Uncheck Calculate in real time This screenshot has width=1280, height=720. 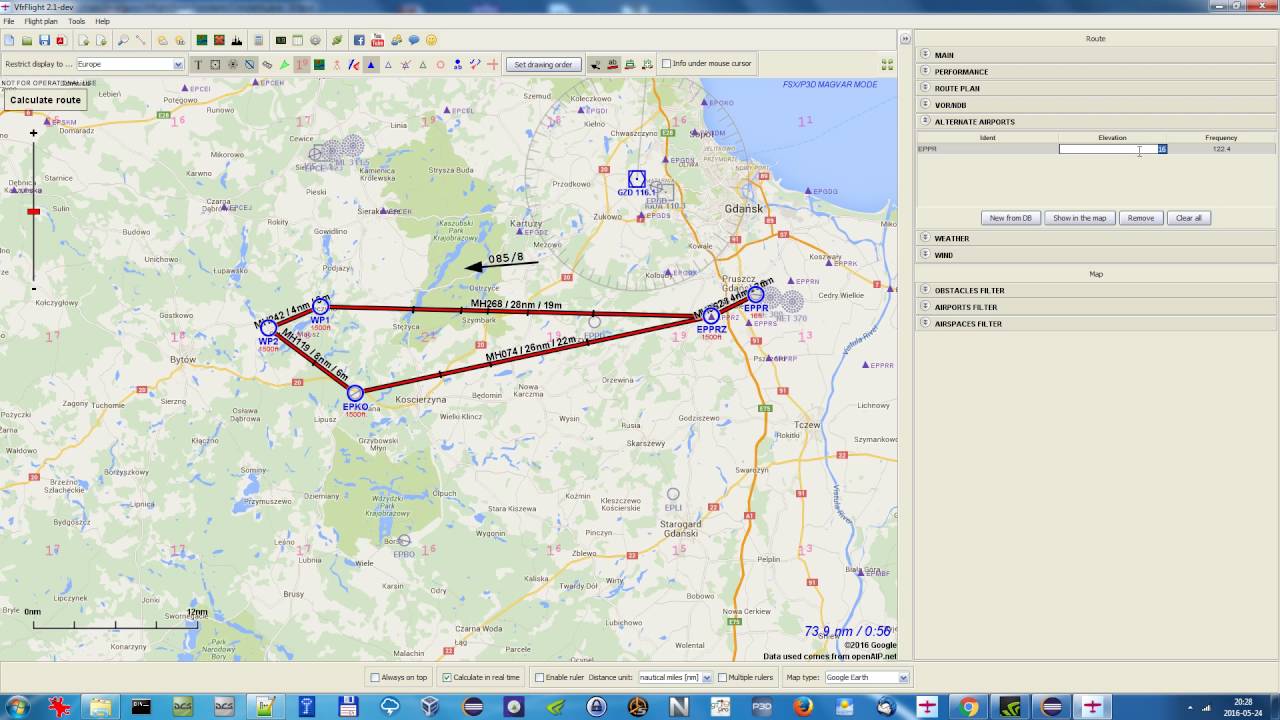[447, 677]
